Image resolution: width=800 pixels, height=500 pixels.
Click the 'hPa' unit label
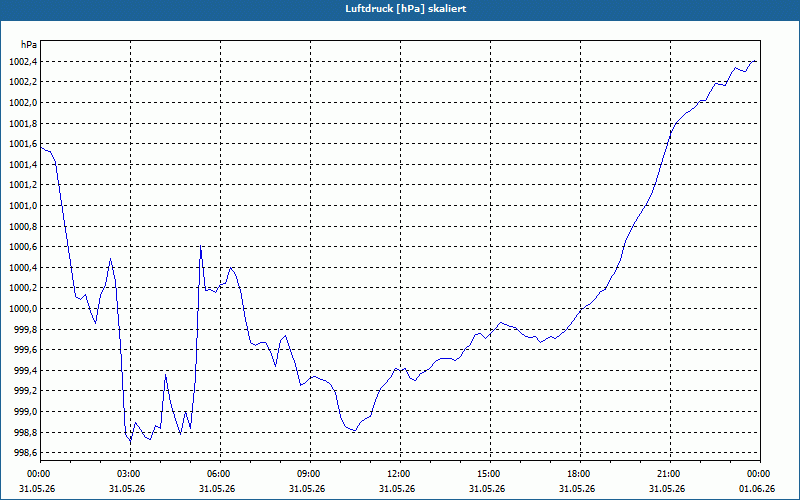29,45
